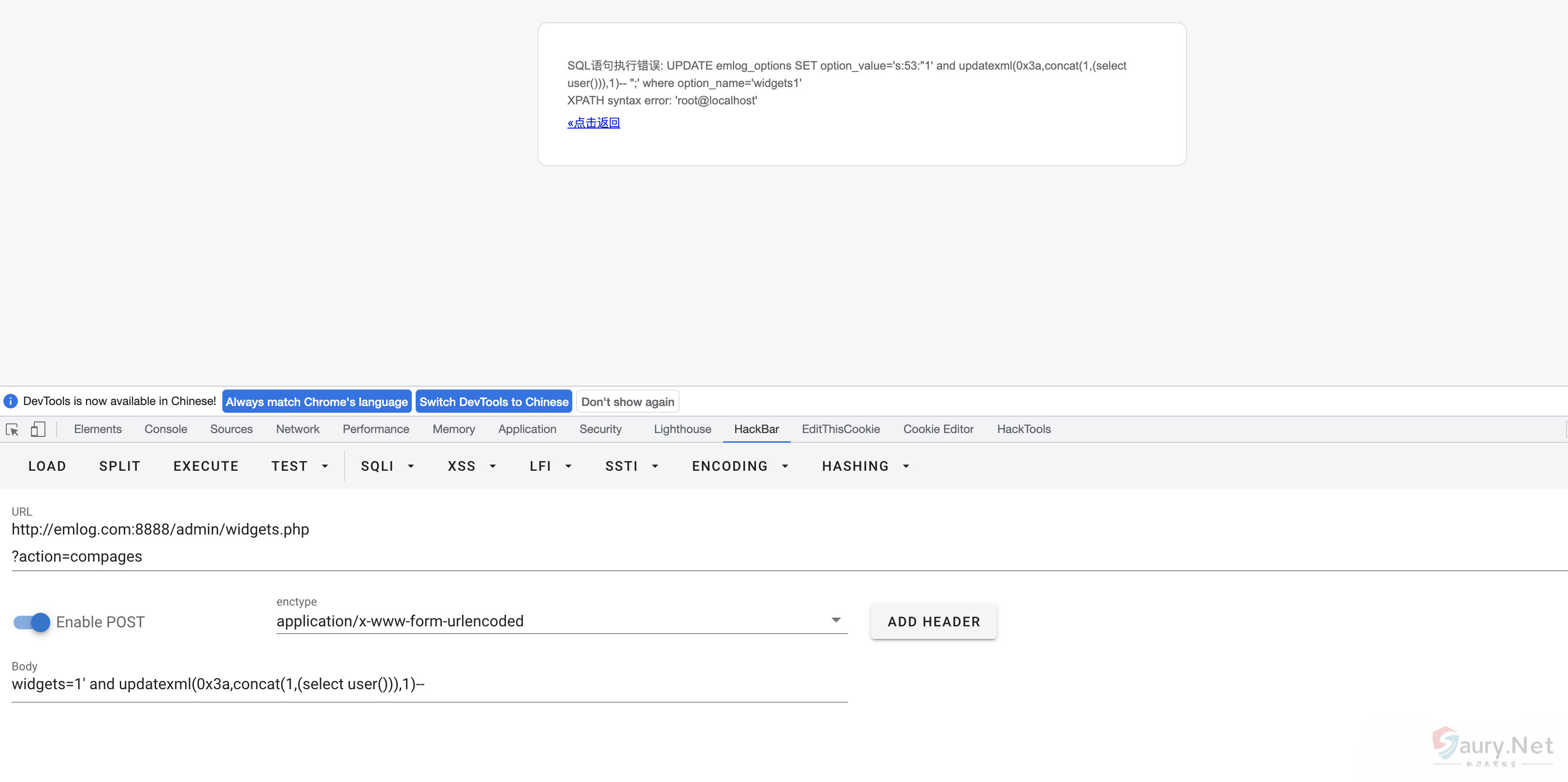Image resolution: width=1568 pixels, height=782 pixels.
Task: Click the LOAD button
Action: (47, 466)
